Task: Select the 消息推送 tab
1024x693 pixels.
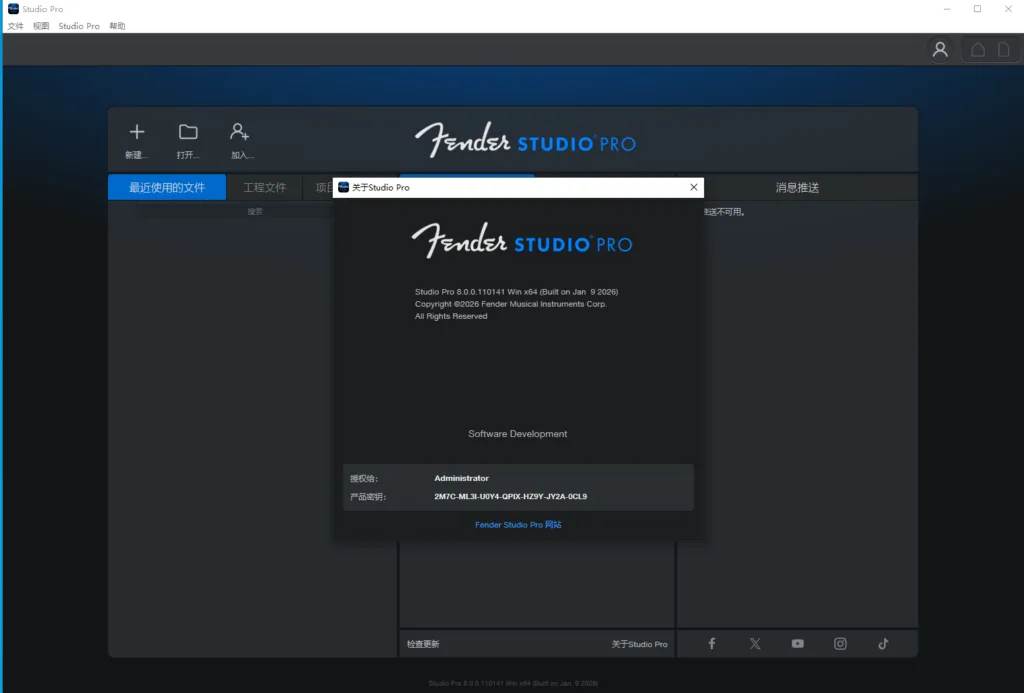Action: click(797, 187)
